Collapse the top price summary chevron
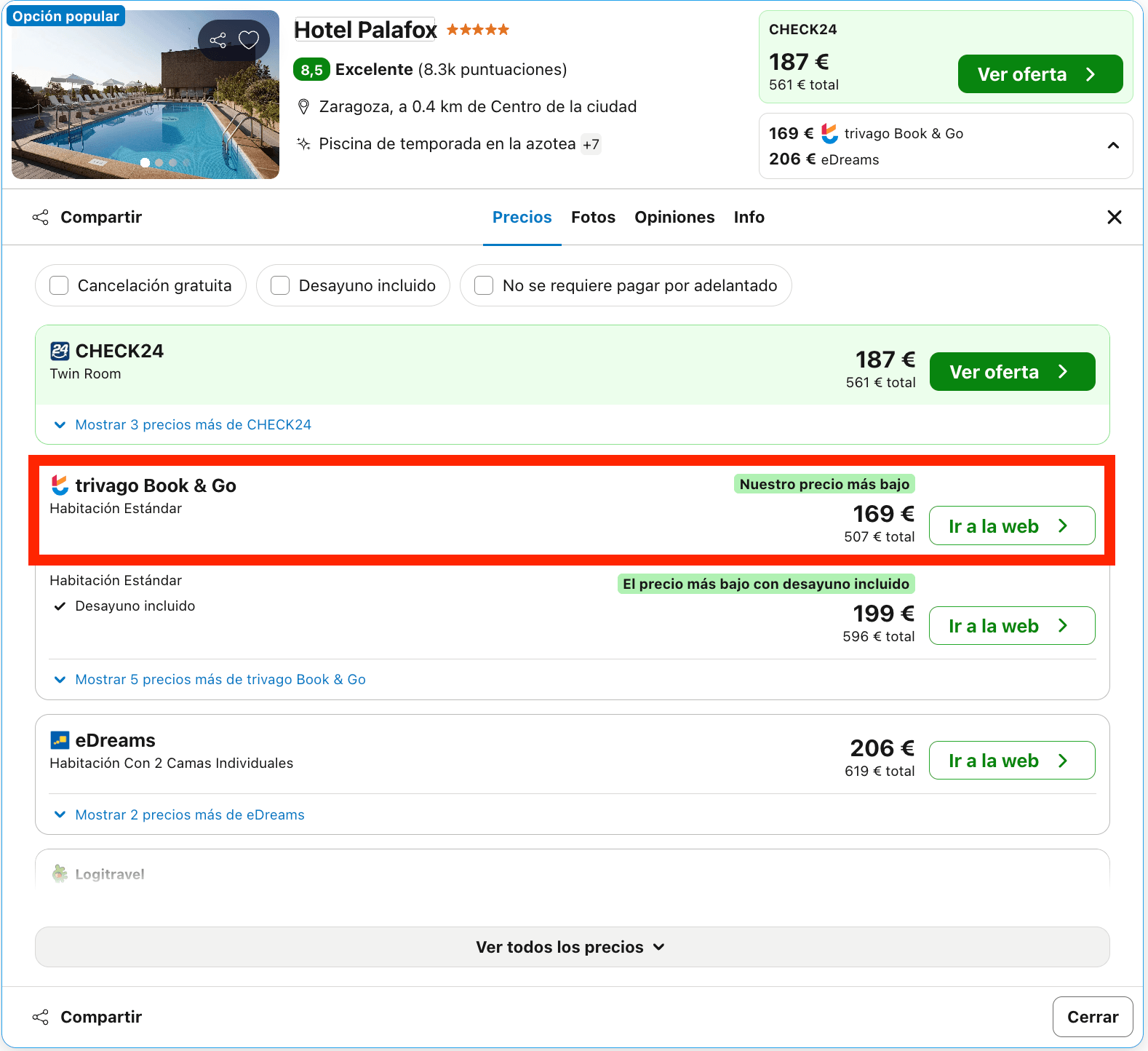The width and height of the screenshot is (1148, 1051). point(1113,146)
